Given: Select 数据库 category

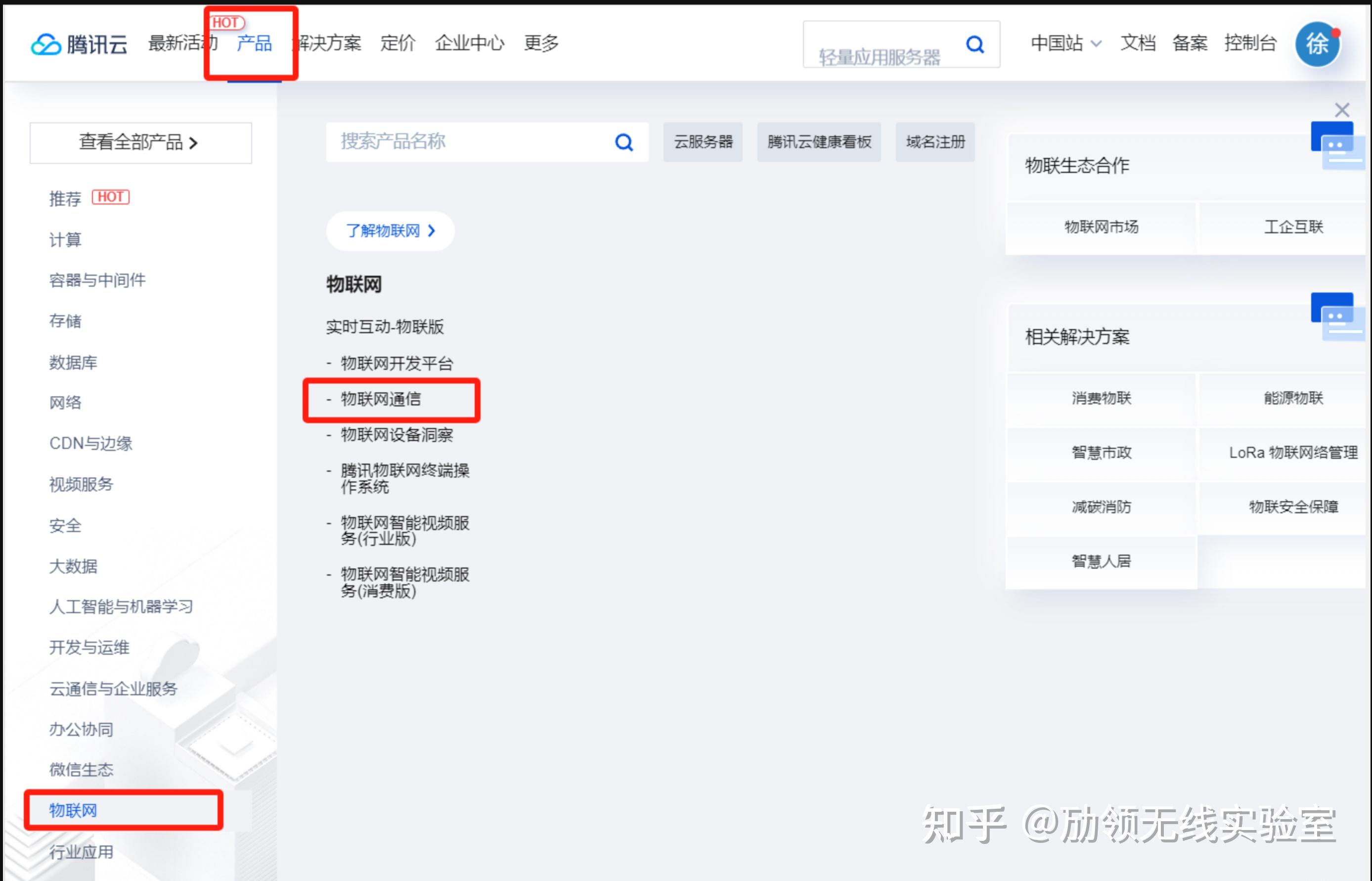Looking at the screenshot, I should point(73,362).
